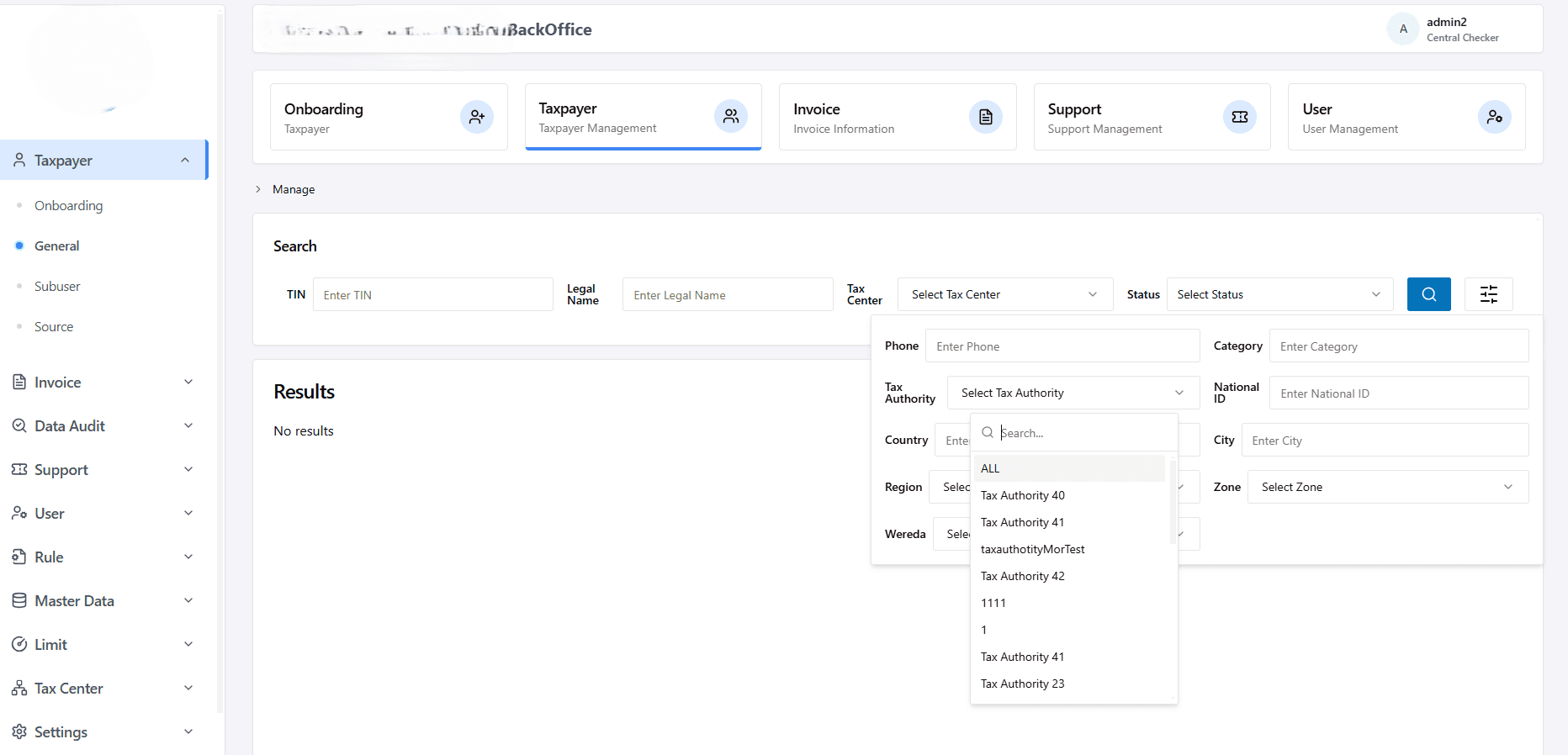
Task: Expand the Master Data sidebar chevron
Action: coord(188,600)
